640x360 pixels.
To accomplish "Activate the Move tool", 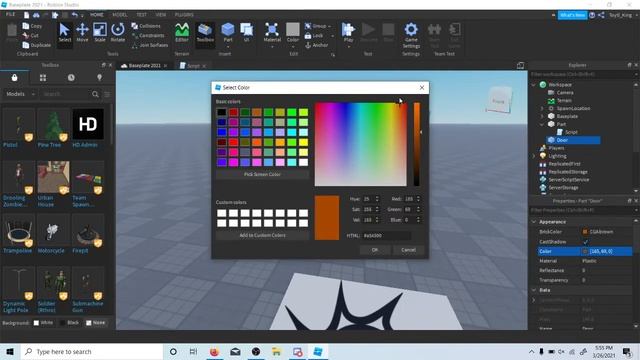I will tap(82, 32).
